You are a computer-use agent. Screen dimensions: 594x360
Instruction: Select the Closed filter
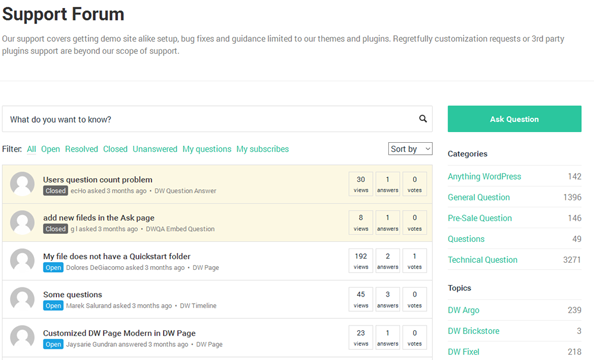coord(115,149)
